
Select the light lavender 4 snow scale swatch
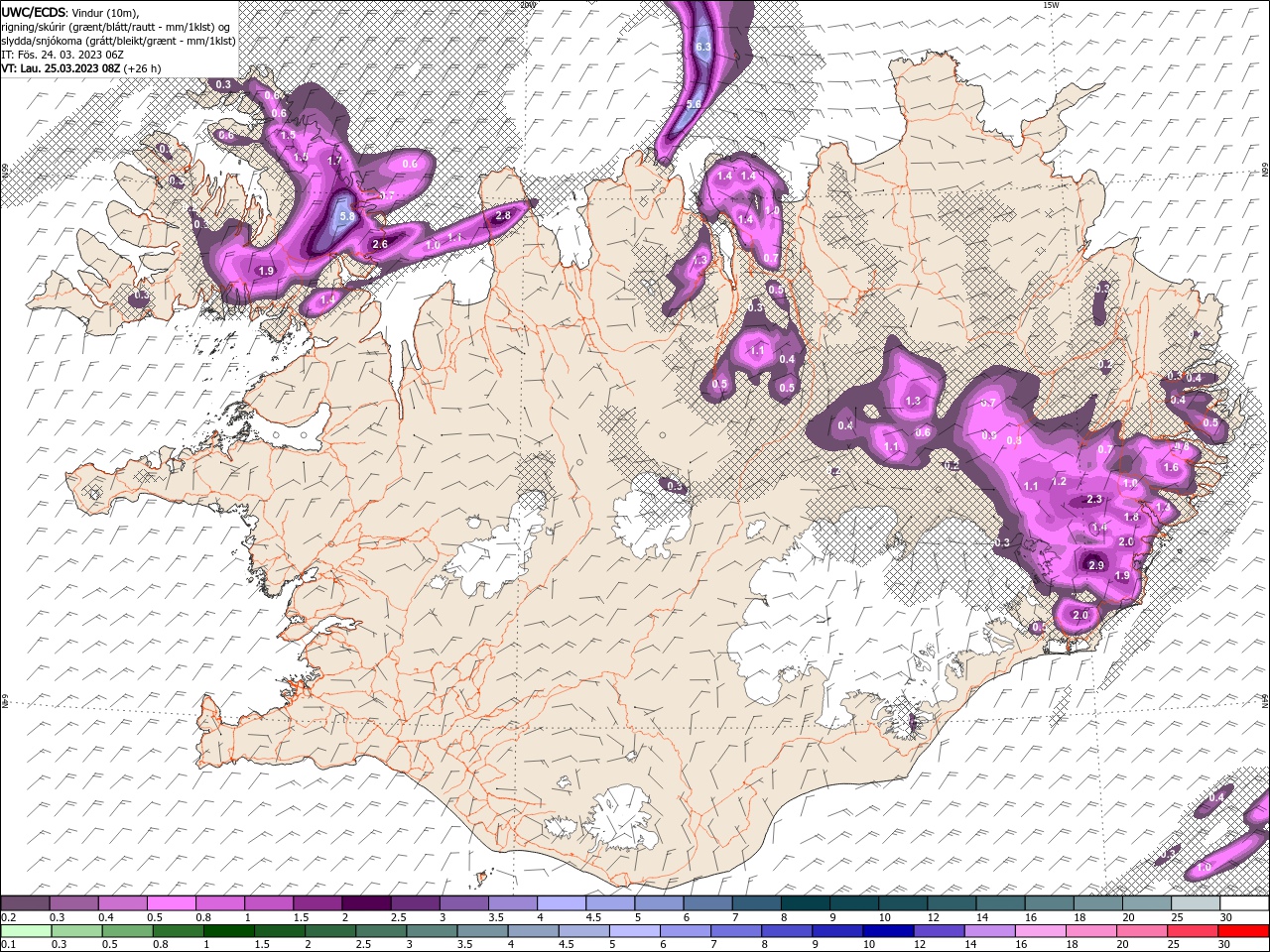[561, 903]
